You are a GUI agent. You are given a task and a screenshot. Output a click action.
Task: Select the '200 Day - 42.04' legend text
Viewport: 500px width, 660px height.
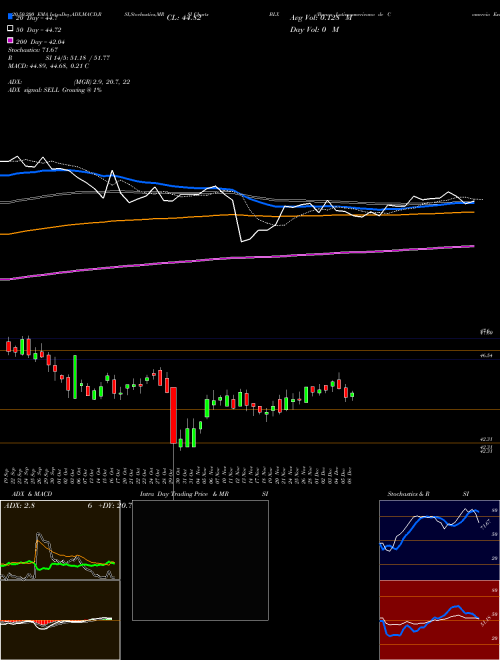pyautogui.click(x=40, y=42)
